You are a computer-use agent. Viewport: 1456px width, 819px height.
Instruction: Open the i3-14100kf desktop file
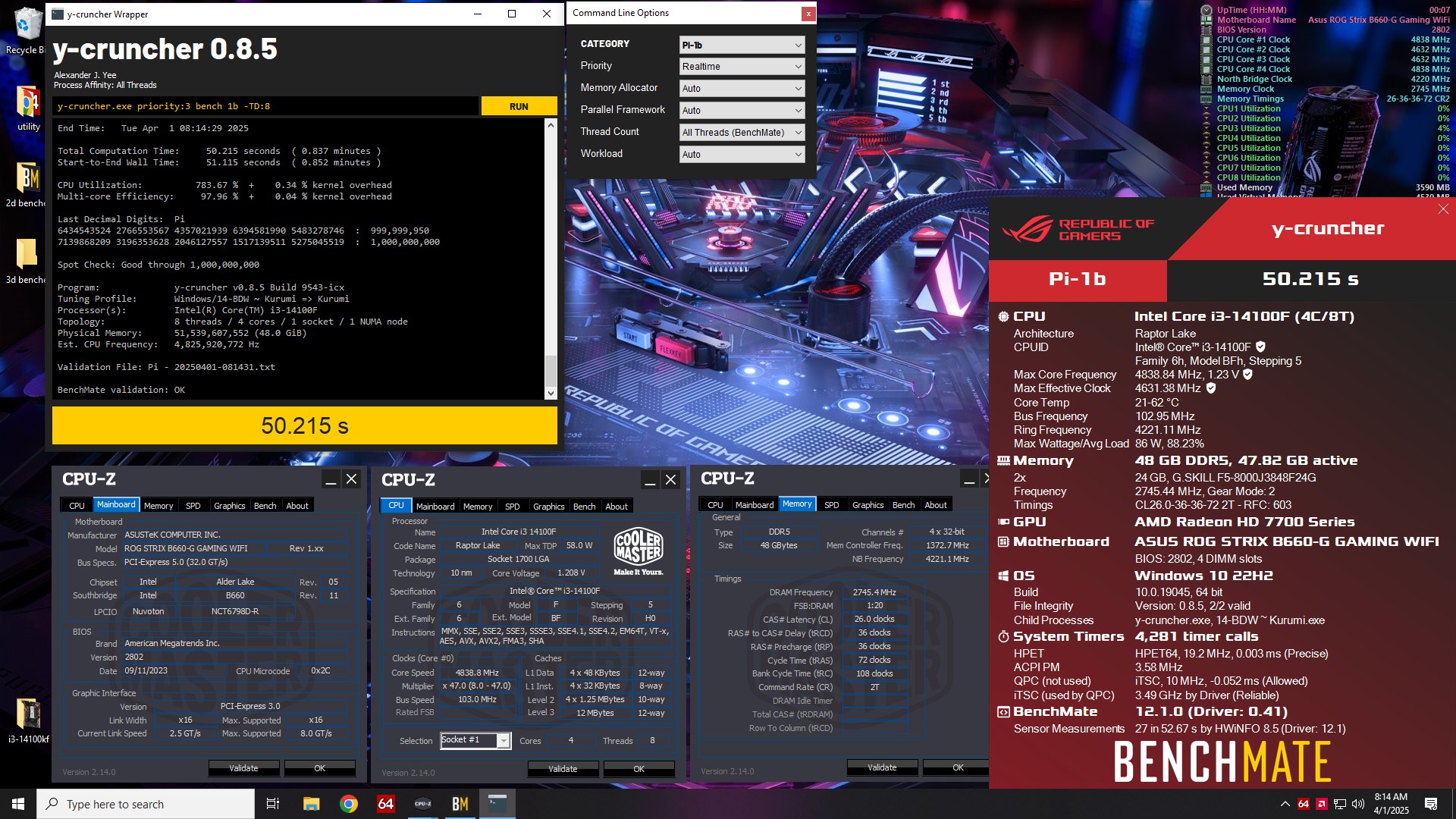coord(28,720)
